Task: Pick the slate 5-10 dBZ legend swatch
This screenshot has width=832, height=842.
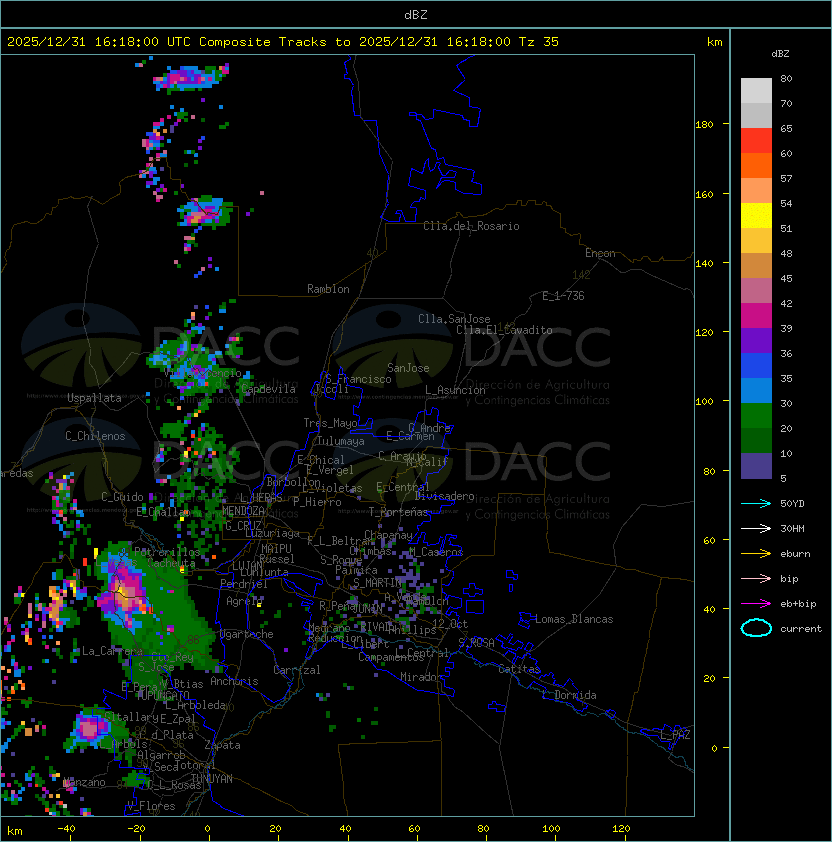Action: 756,466
